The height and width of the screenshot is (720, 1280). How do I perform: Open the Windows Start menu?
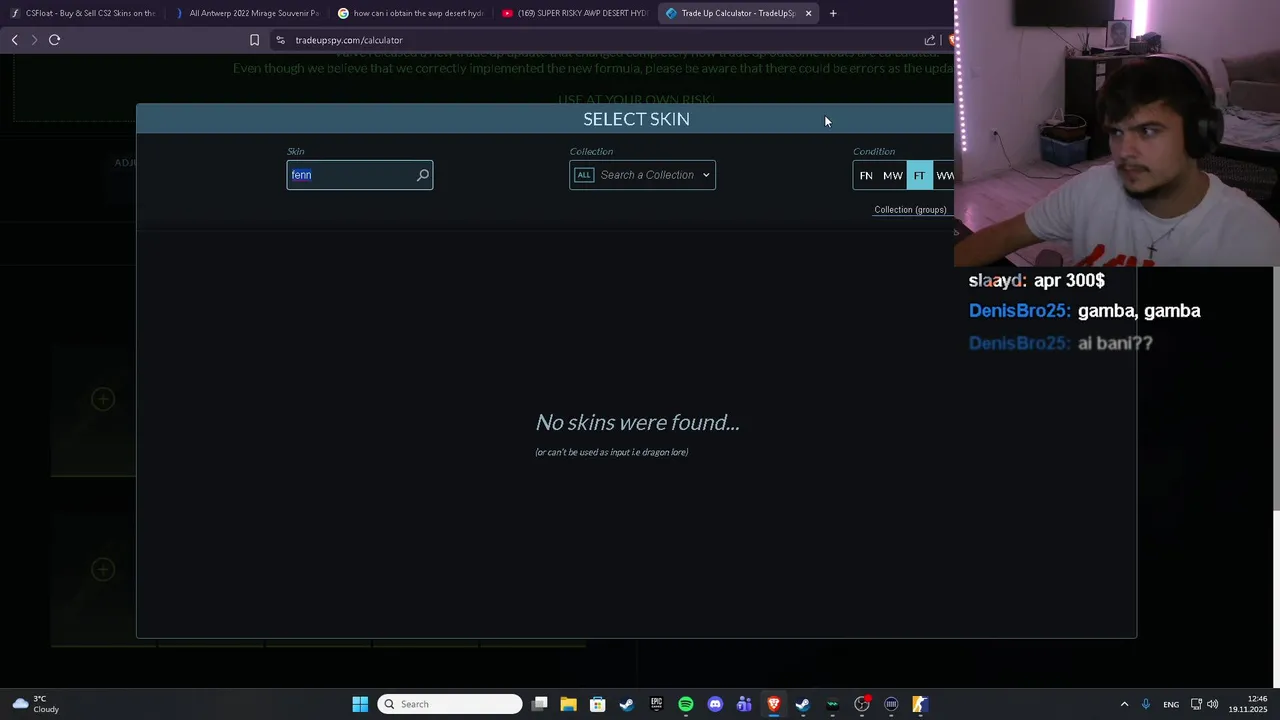point(360,704)
